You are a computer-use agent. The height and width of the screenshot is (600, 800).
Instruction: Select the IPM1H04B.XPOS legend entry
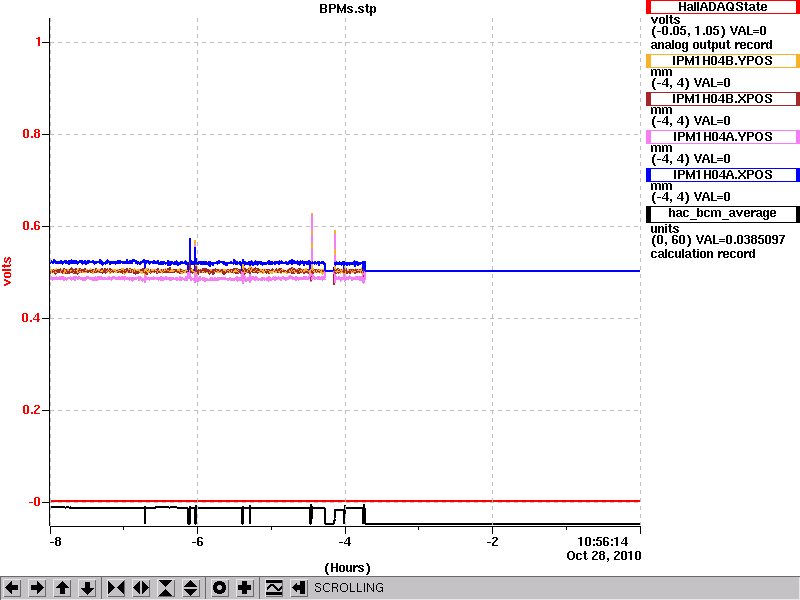[722, 98]
